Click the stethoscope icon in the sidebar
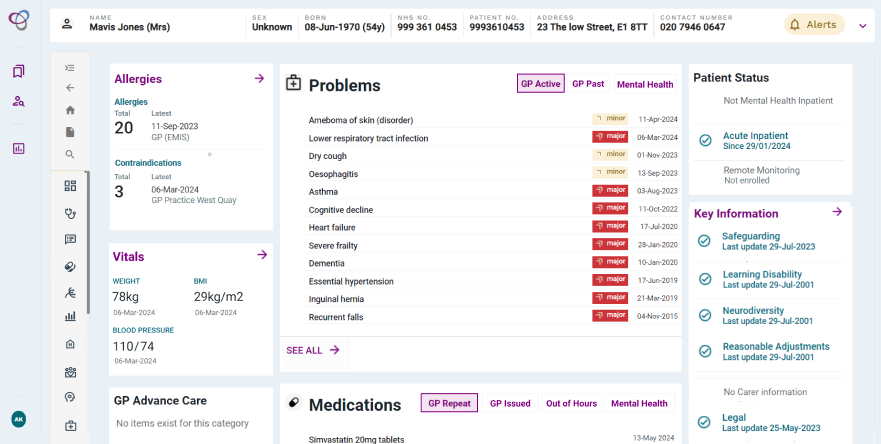This screenshot has width=881, height=444. coord(70,212)
